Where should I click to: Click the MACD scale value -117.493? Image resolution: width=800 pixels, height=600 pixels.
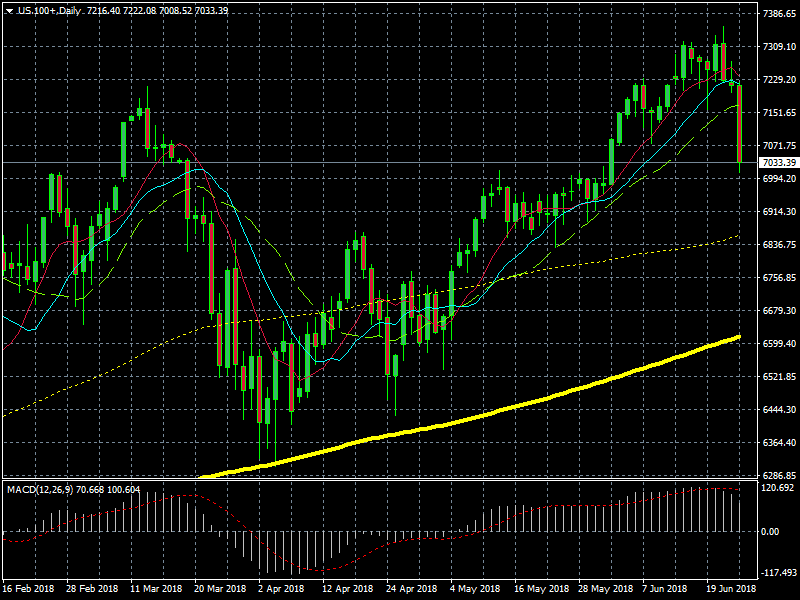[778, 573]
